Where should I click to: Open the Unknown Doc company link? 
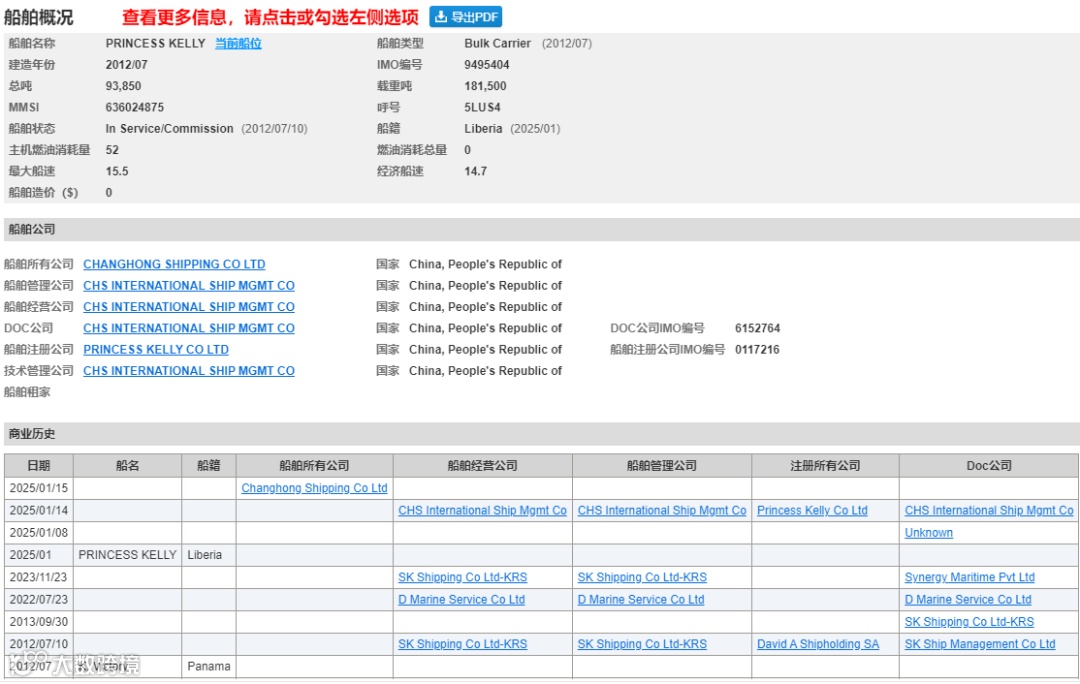(x=928, y=532)
